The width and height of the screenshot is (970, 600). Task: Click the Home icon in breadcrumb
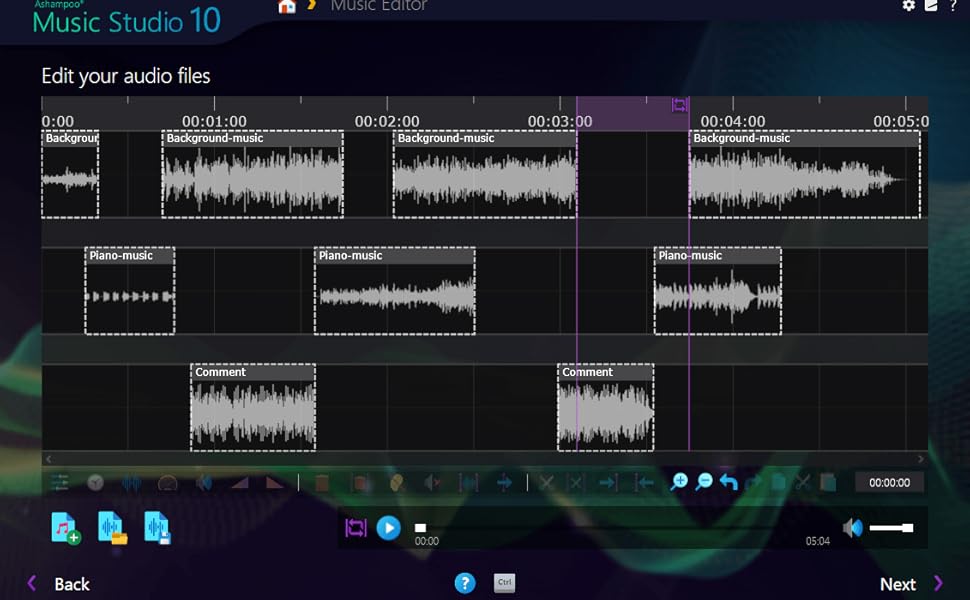tap(287, 7)
